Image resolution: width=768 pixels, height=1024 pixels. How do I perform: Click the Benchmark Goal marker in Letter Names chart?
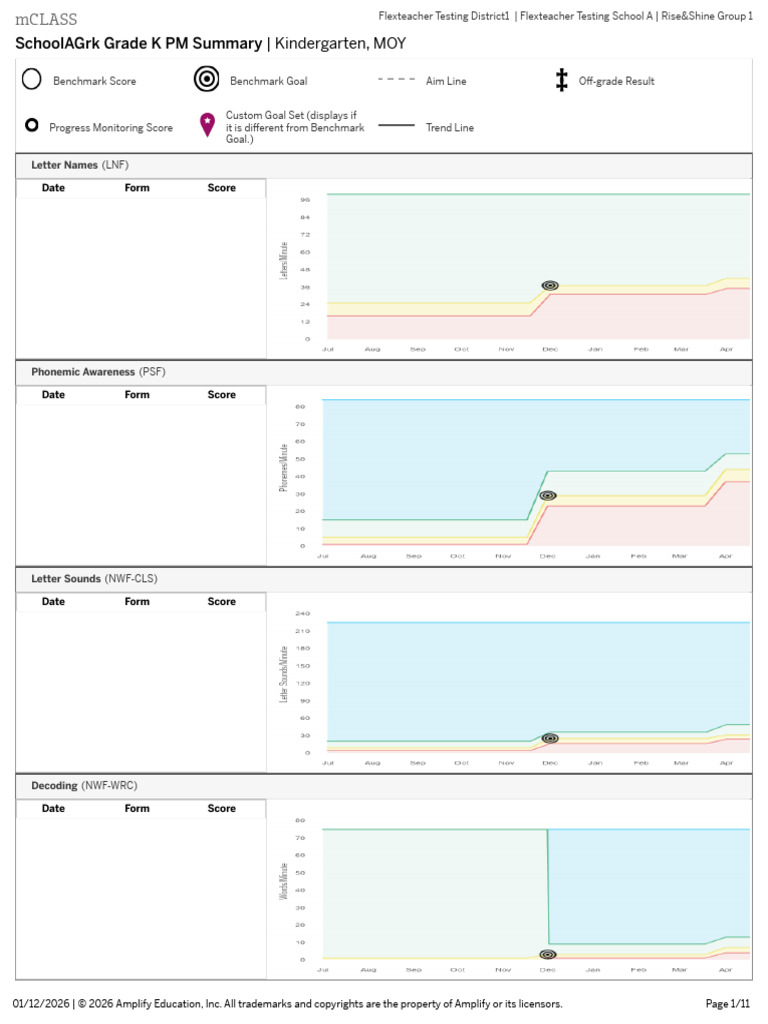pyautogui.click(x=550, y=285)
